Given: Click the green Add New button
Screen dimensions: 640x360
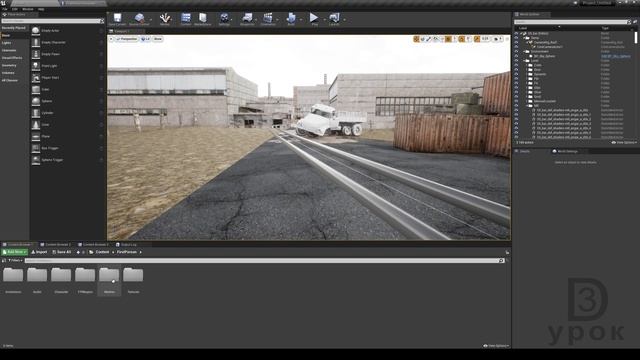Looking at the screenshot, I should point(15,252).
